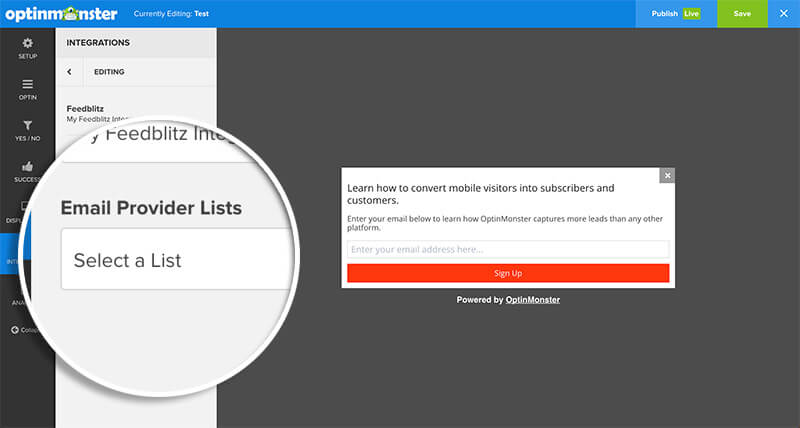Viewport: 800px width, 428px height.
Task: Click the Email Provider Lists label
Action: (x=152, y=208)
